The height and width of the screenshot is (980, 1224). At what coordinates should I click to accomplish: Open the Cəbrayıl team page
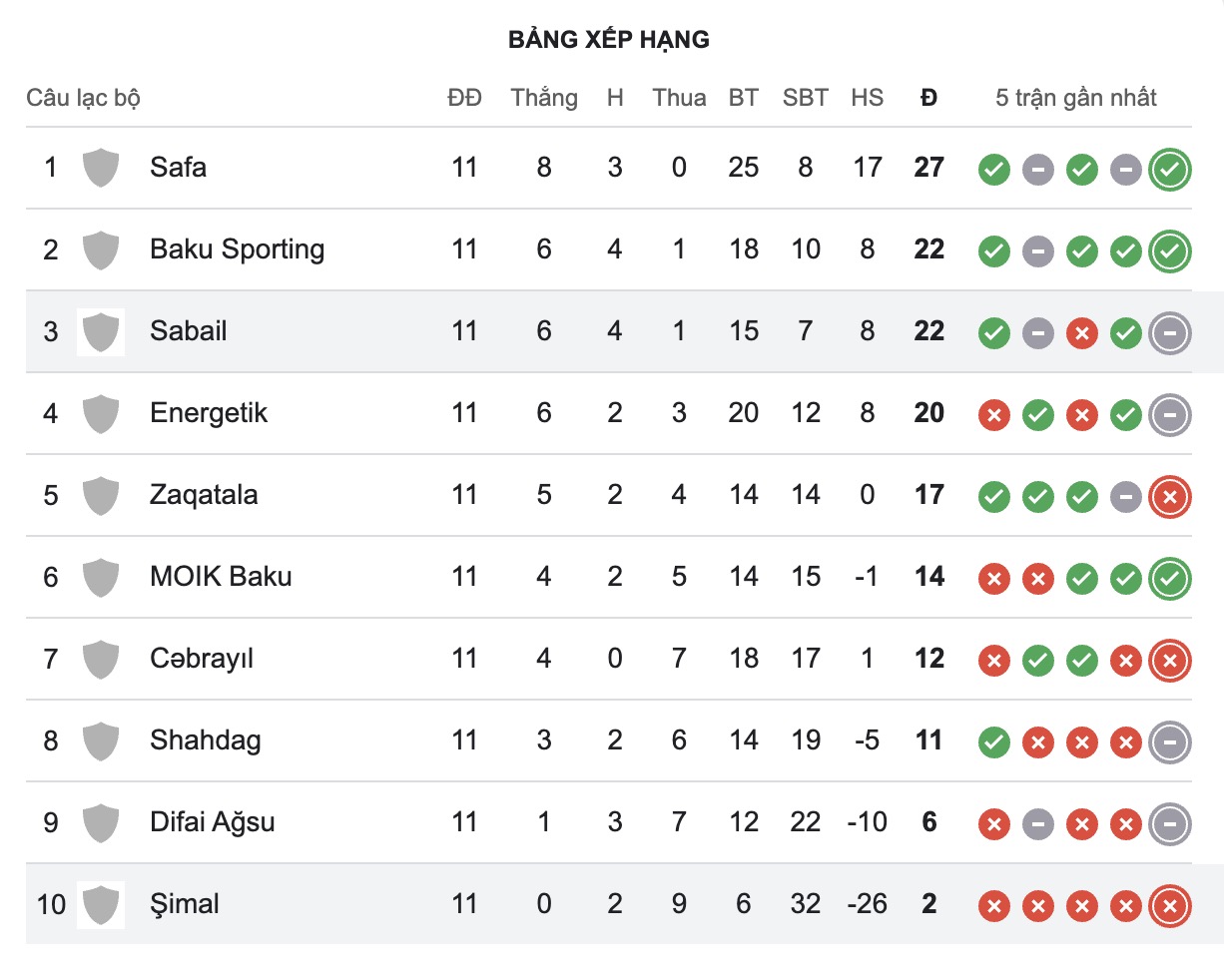[x=201, y=659]
